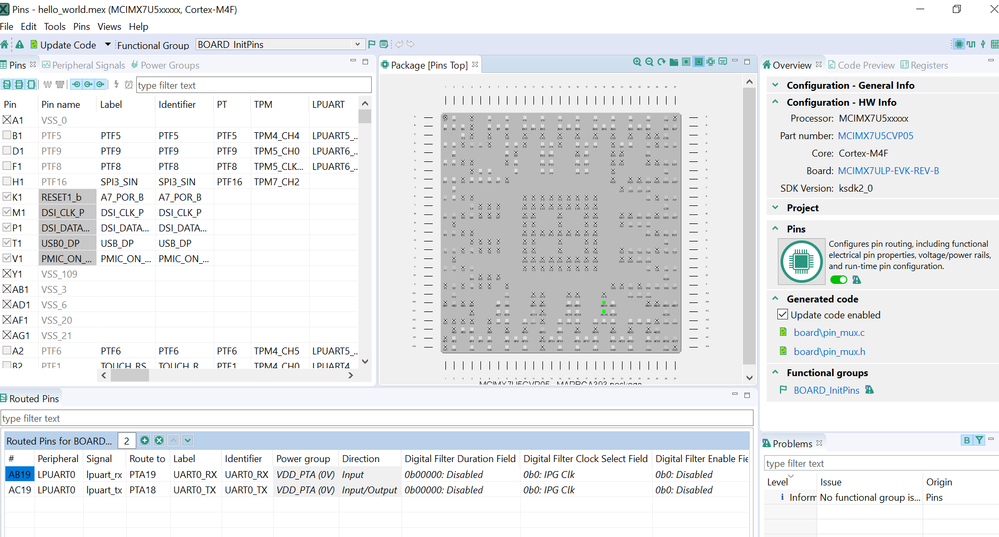Toggle the checkbox for pin M1 DSI_CLK_P
Viewport: 999px width, 537px height.
[6, 211]
